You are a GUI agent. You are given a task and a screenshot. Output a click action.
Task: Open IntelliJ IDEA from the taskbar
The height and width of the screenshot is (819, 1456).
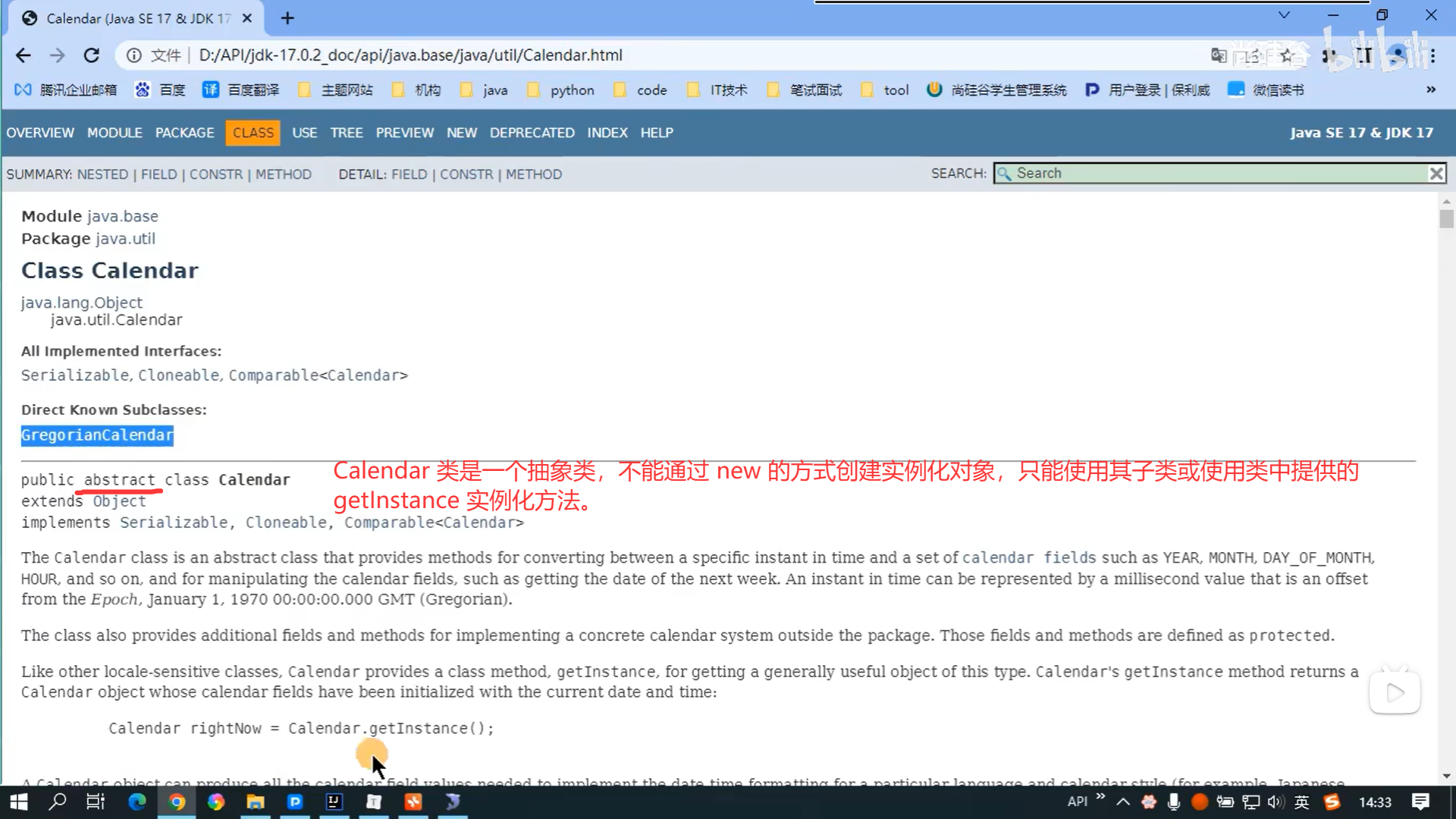click(334, 802)
